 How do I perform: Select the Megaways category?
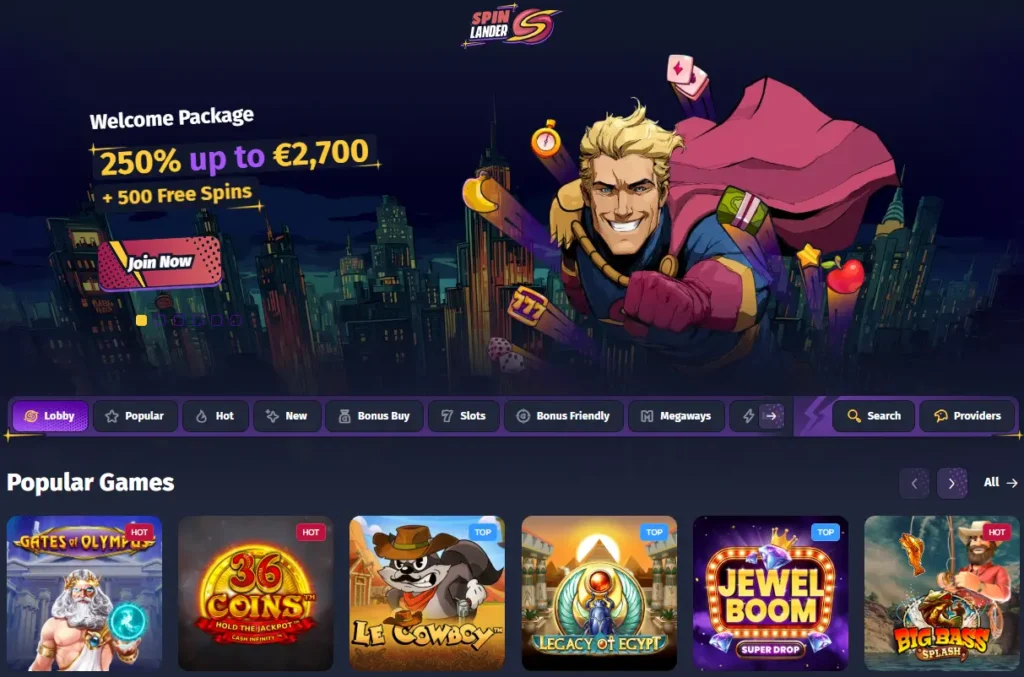pos(676,416)
